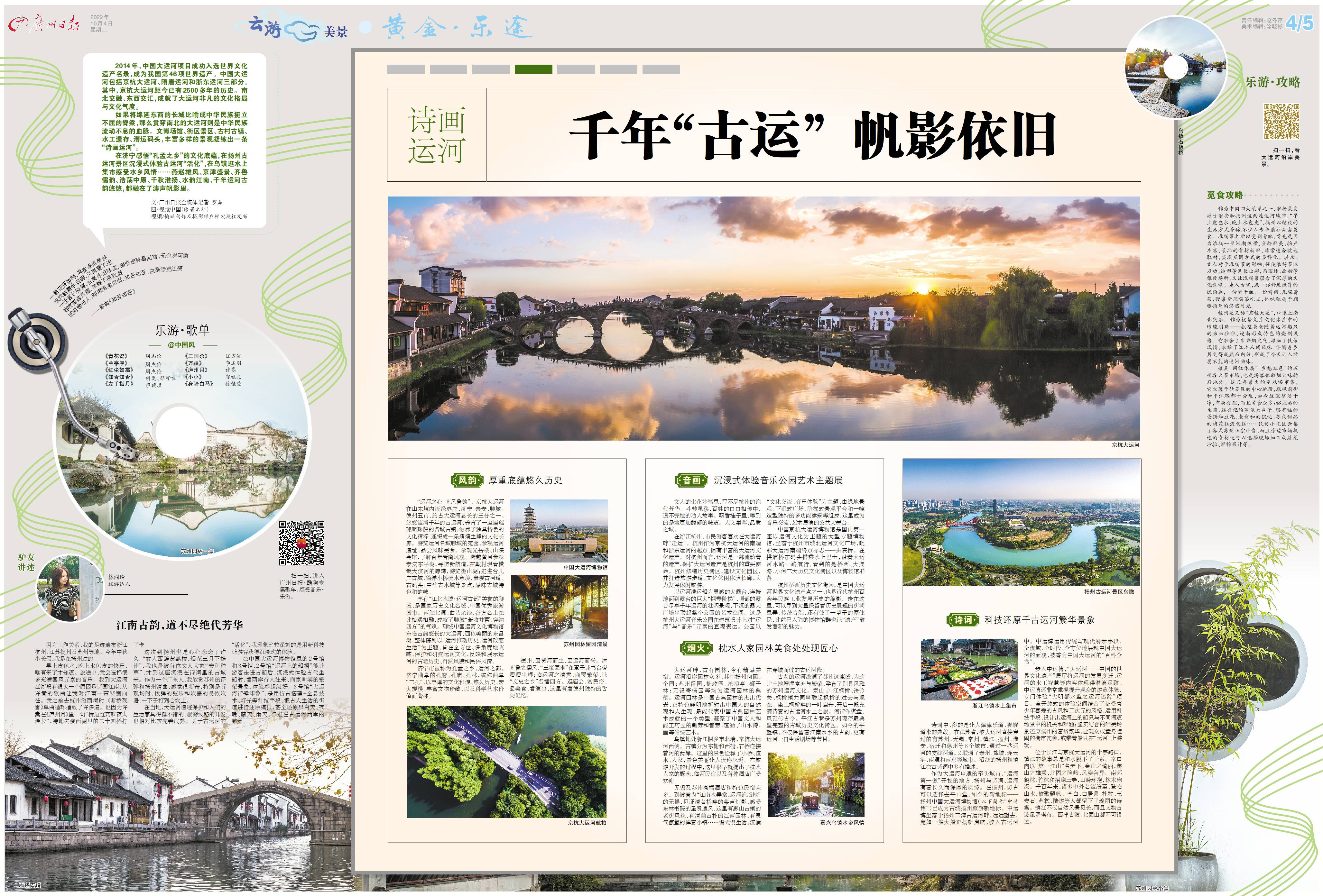
Task: Click the green 烟火 section tag
Action: point(696,648)
